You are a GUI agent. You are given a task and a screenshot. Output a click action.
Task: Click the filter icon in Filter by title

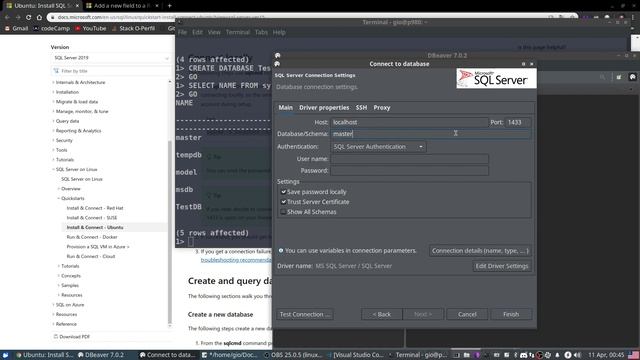pyautogui.click(x=56, y=71)
